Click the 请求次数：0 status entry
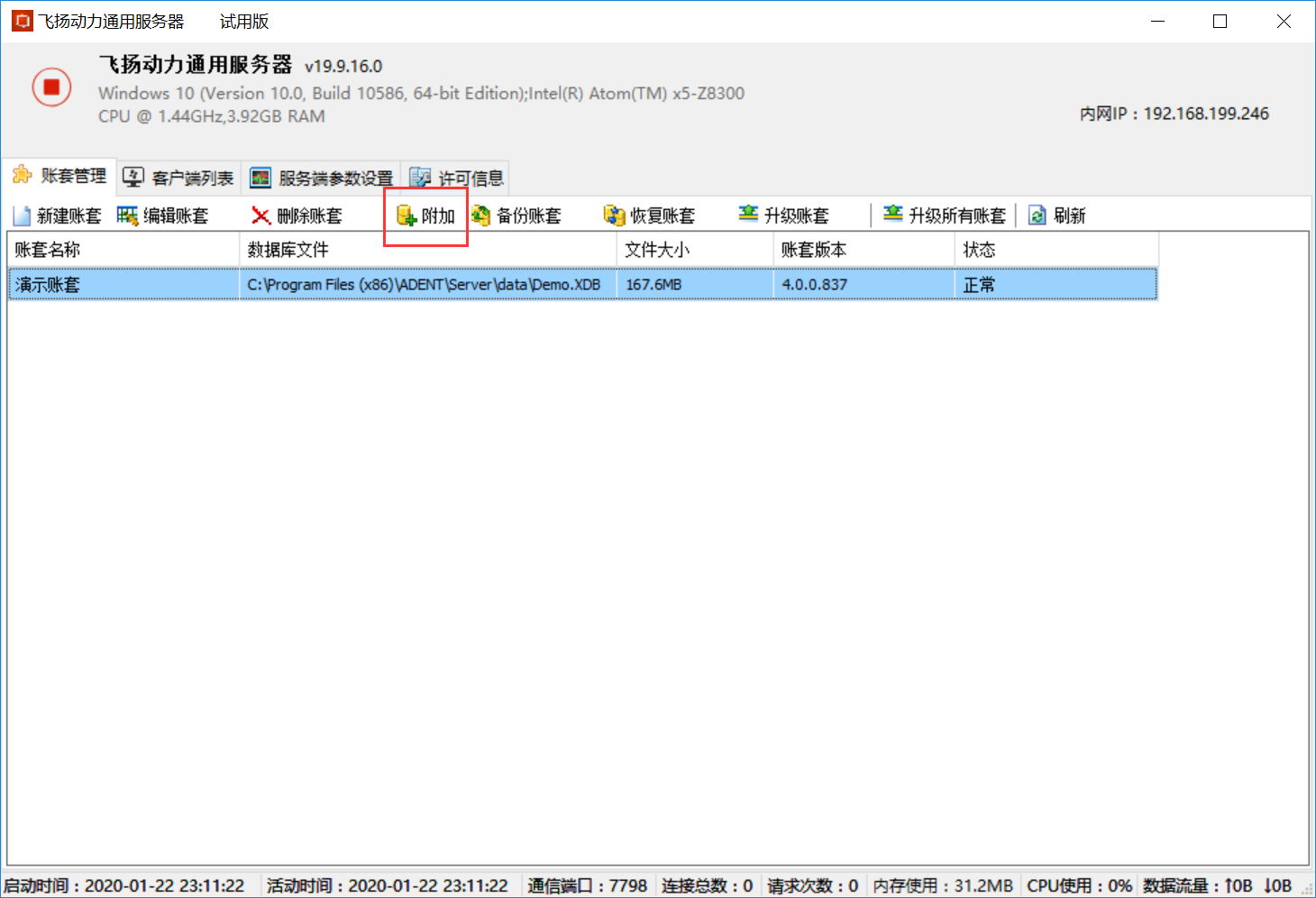The width and height of the screenshot is (1316, 898). 813,885
